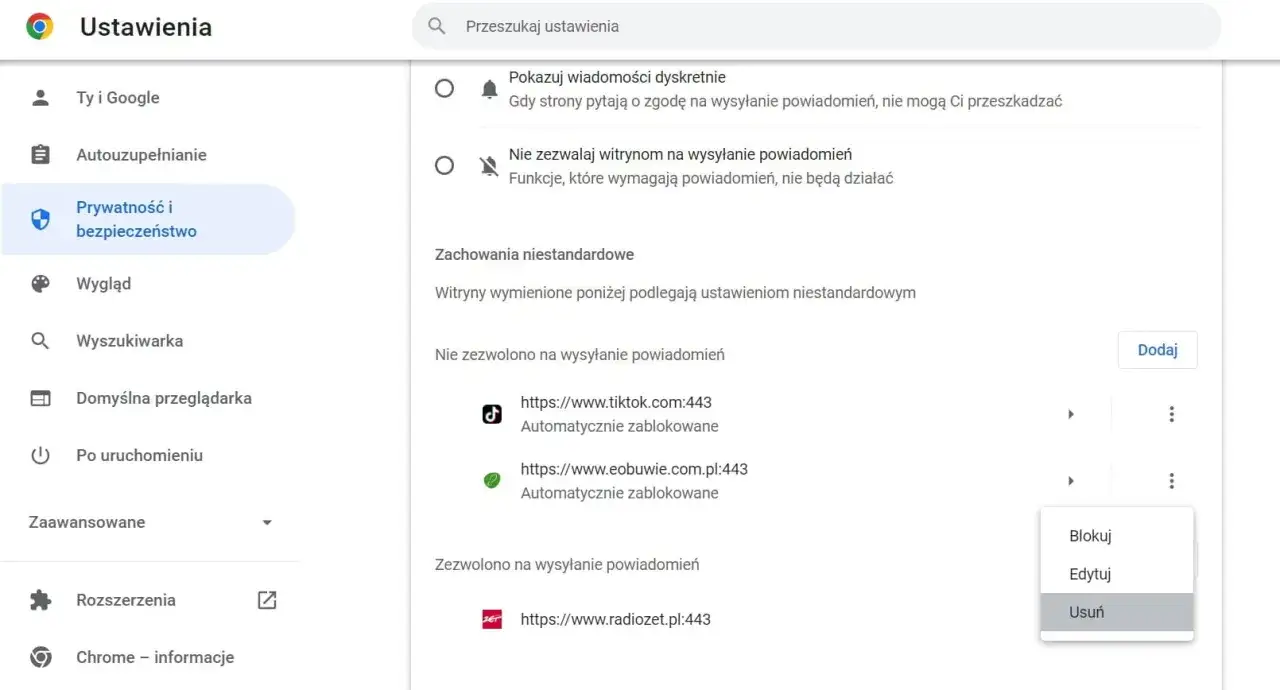Expand details for tiktok.com entry

(x=1071, y=413)
